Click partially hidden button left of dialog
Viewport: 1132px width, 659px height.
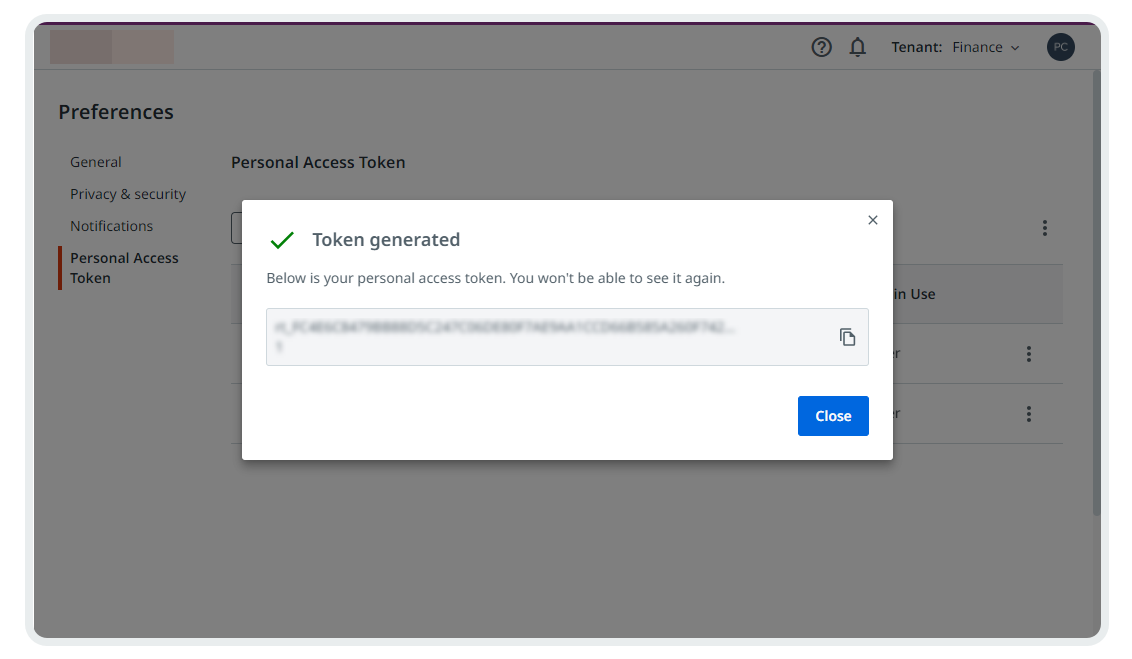(x=236, y=228)
